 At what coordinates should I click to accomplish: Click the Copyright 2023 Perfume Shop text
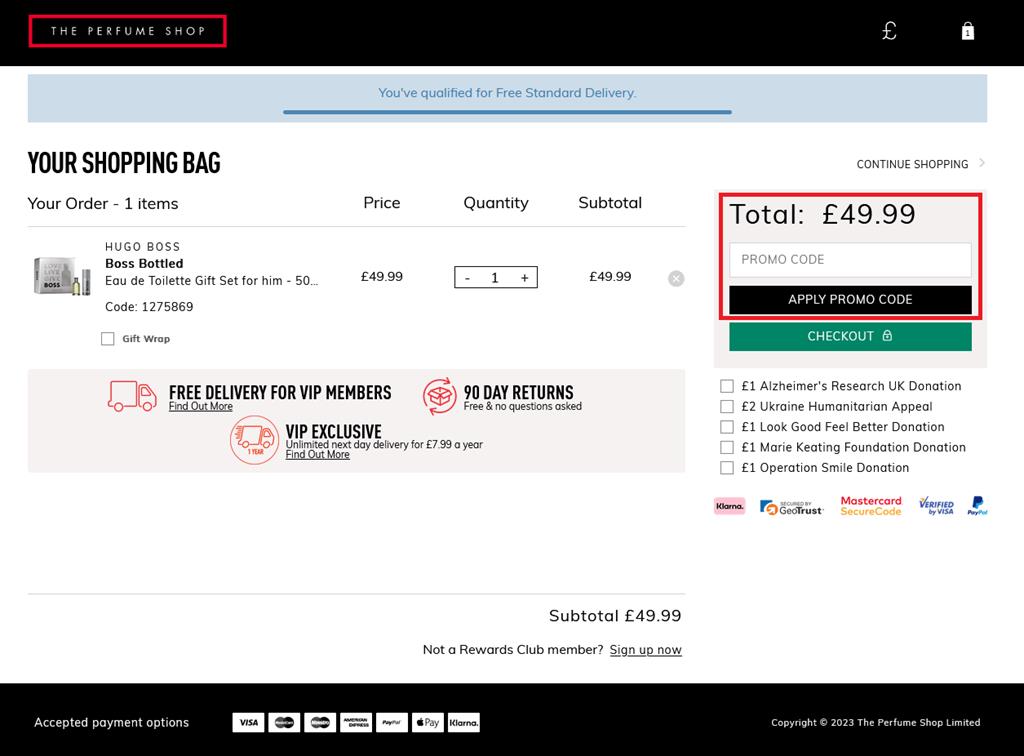[875, 723]
